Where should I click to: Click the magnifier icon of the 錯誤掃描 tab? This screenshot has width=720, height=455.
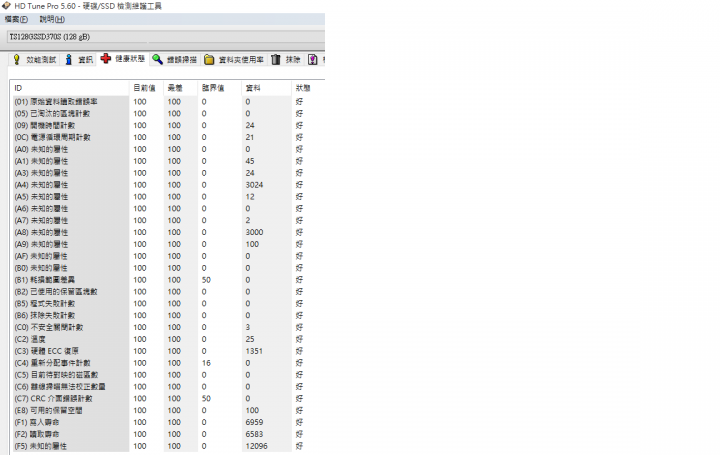click(x=158, y=60)
